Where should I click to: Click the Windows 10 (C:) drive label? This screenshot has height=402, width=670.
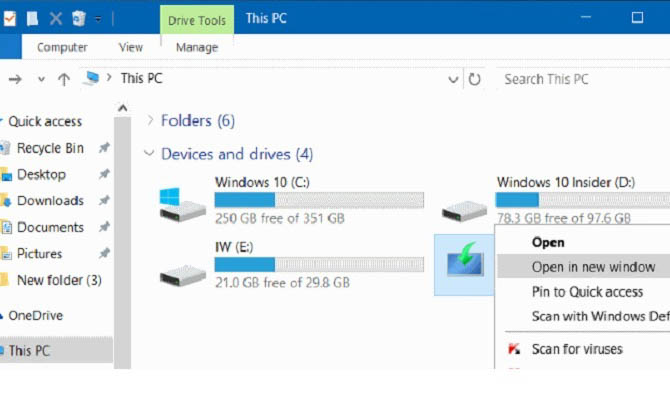click(x=262, y=182)
